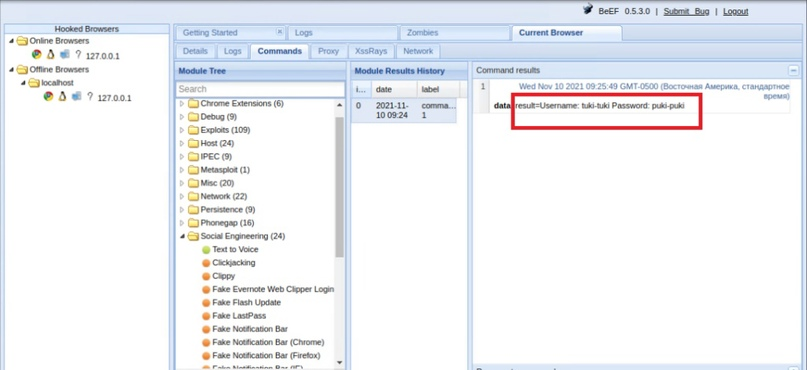Expand the Debug (9) folder
This screenshot has width=807, height=370.
[182, 117]
